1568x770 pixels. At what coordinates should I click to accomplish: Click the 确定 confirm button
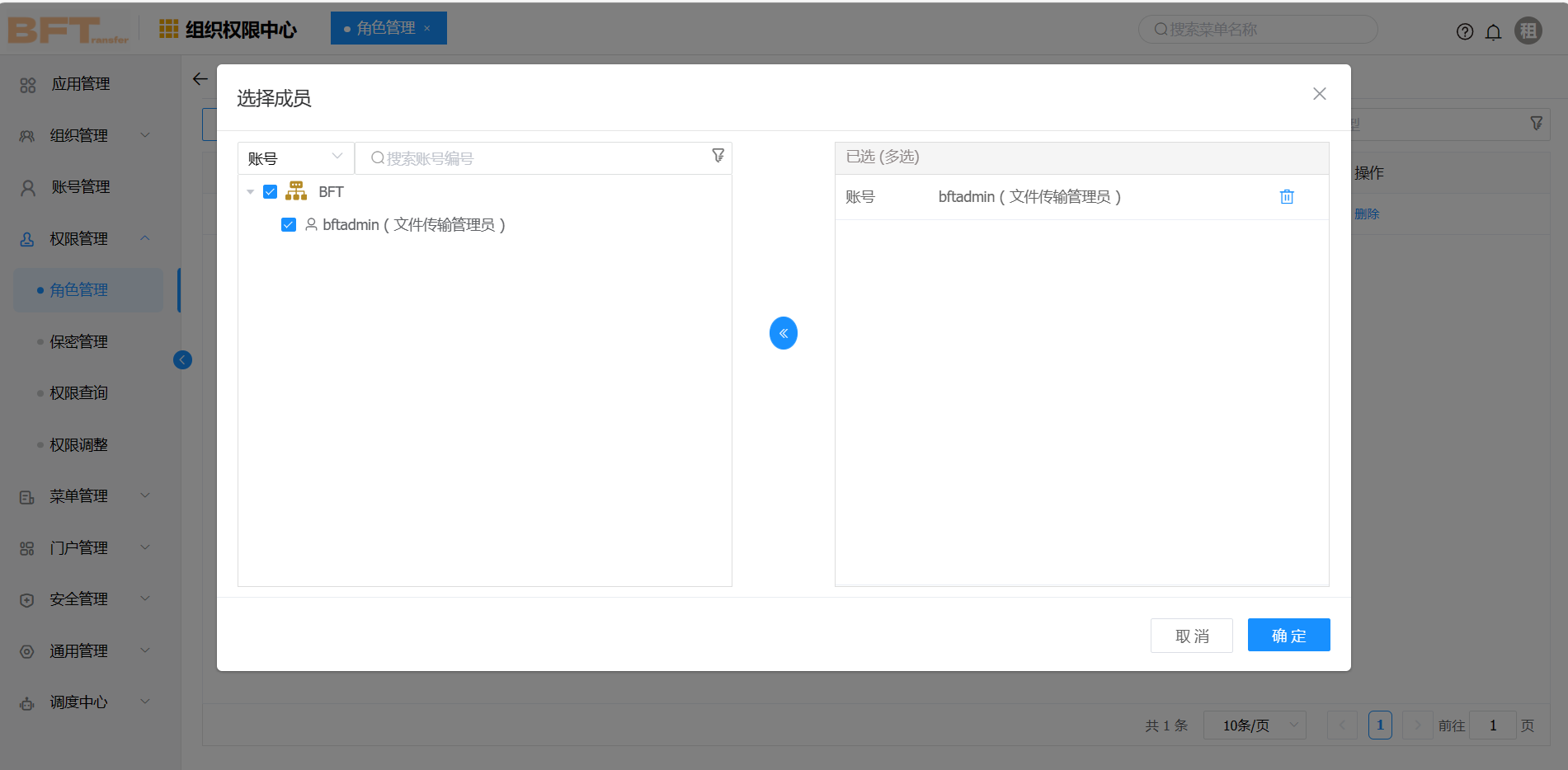tap(1288, 635)
